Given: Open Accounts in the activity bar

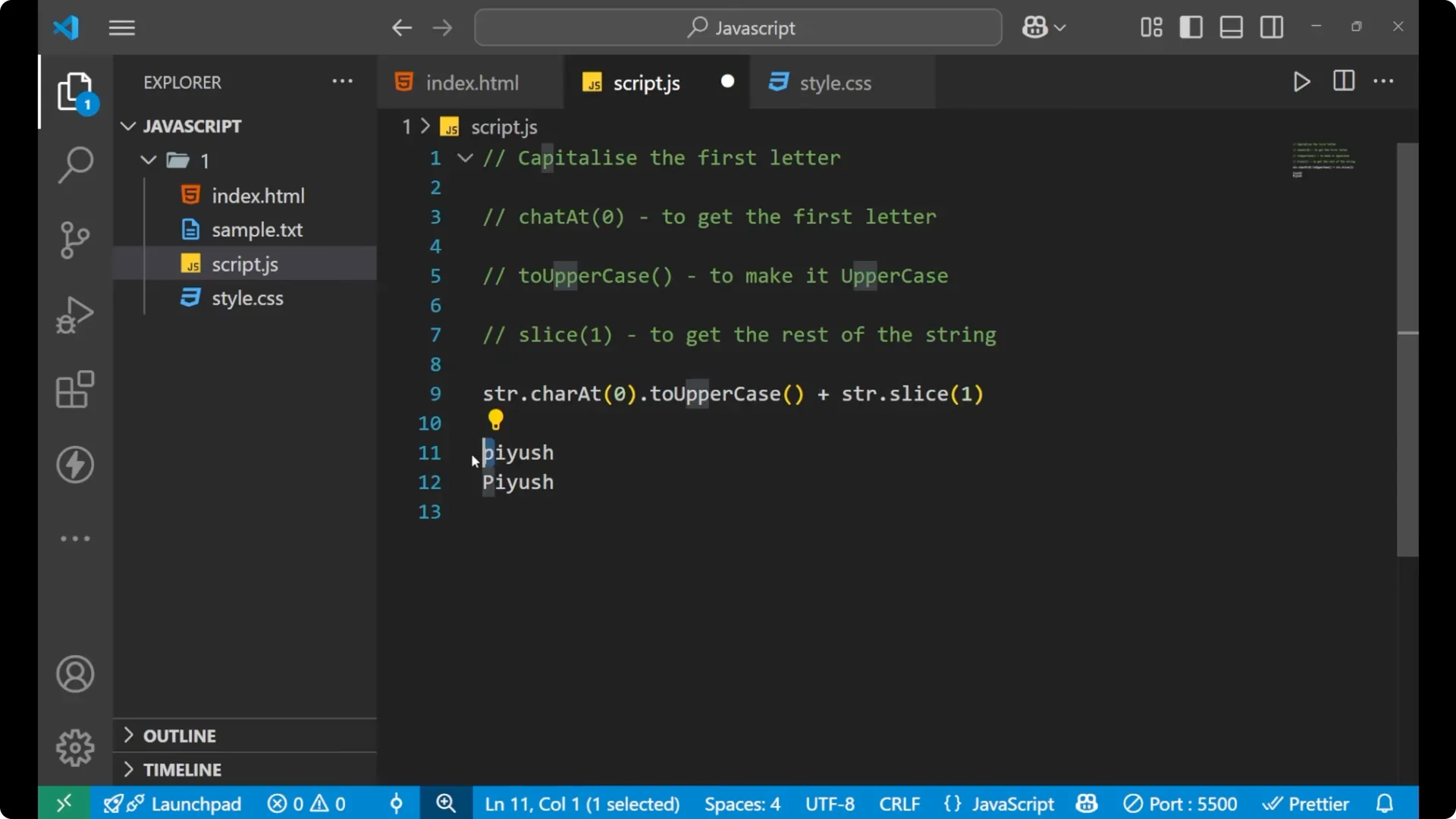Looking at the screenshot, I should pyautogui.click(x=74, y=674).
